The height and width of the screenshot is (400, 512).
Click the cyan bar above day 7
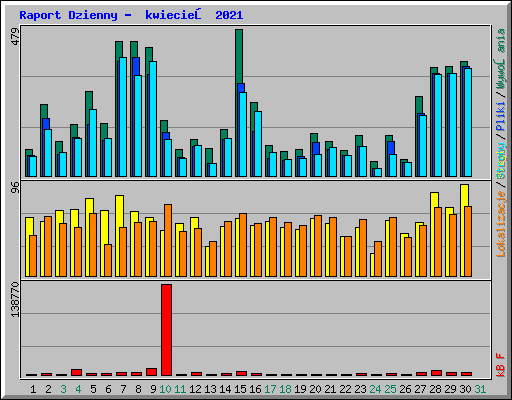point(123,117)
